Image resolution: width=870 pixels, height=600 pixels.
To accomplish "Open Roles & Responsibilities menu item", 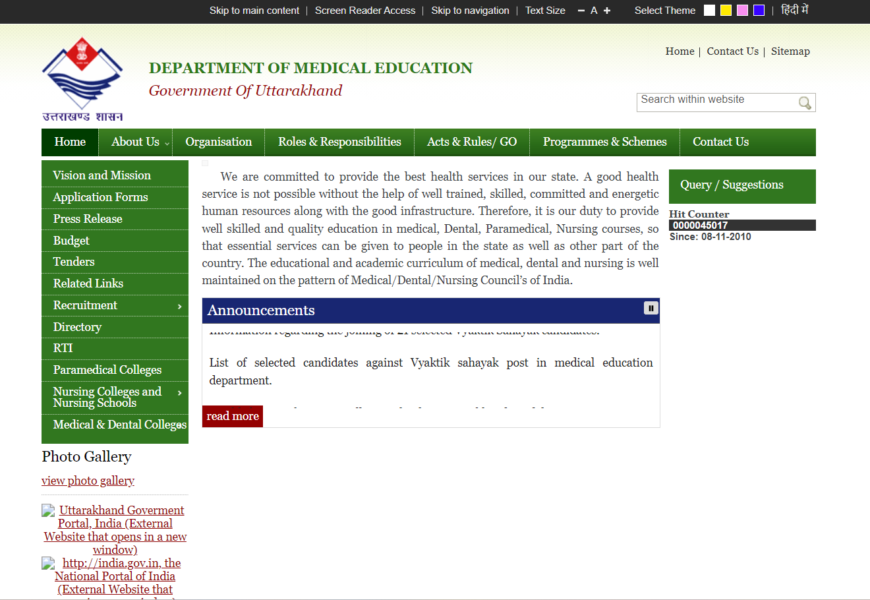I will pyautogui.click(x=340, y=142).
